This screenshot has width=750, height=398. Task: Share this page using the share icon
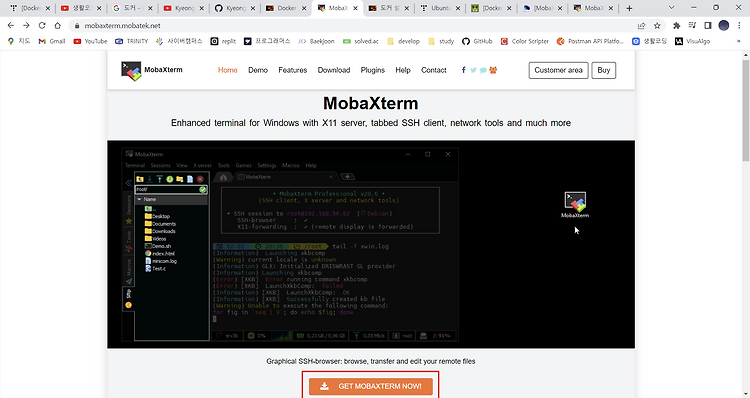click(641, 25)
